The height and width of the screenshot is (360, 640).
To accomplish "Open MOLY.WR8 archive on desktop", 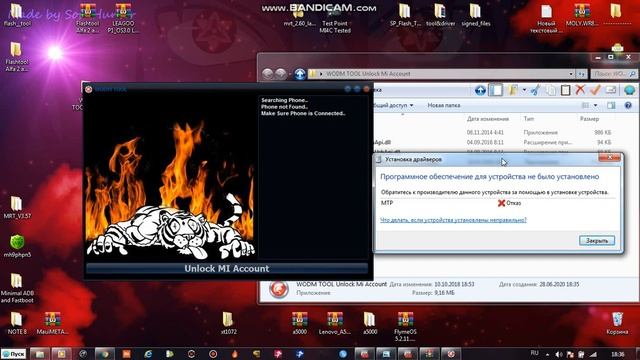I will pyautogui.click(x=582, y=15).
